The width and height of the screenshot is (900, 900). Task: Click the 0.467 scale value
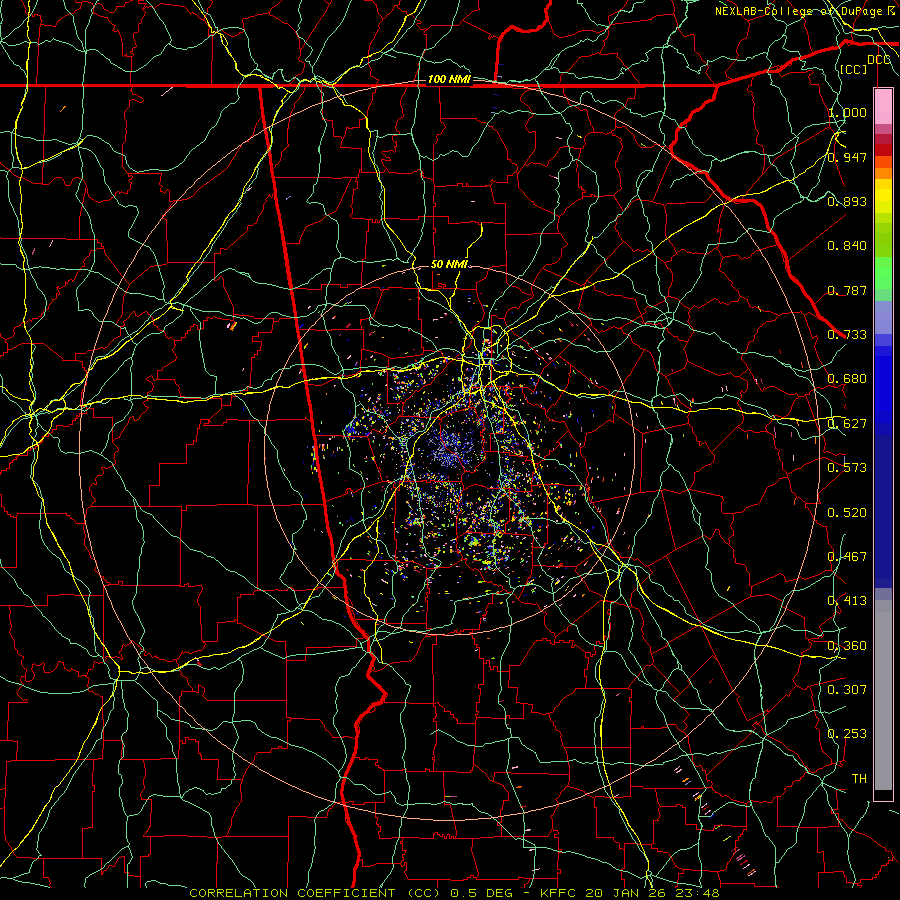(847, 557)
